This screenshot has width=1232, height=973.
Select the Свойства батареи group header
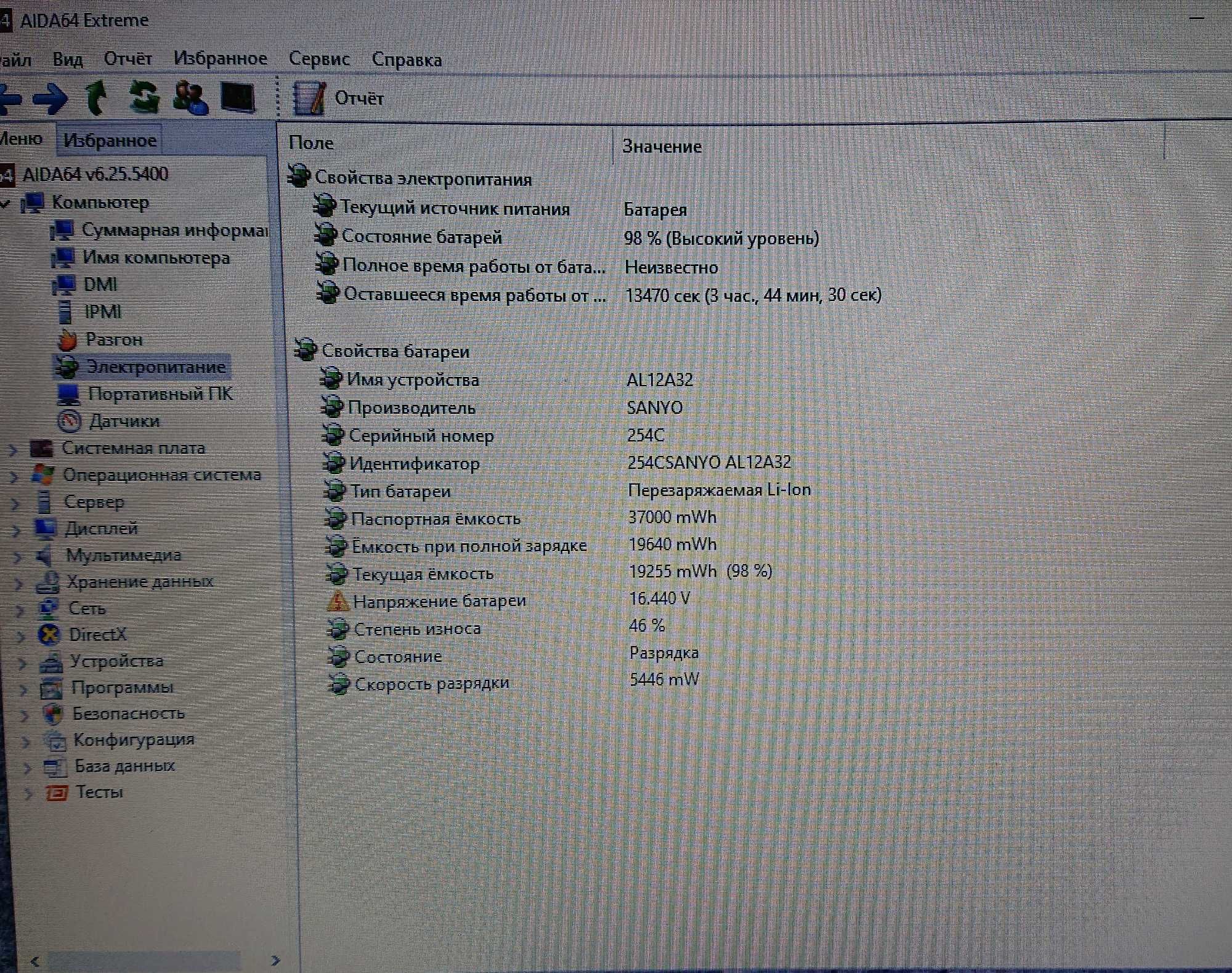click(x=395, y=352)
